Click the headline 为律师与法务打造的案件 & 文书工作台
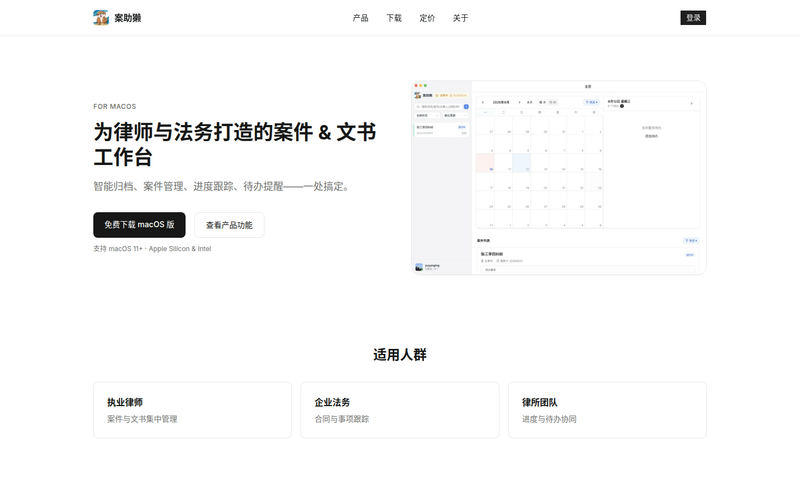This screenshot has height=500, width=800. coord(235,144)
